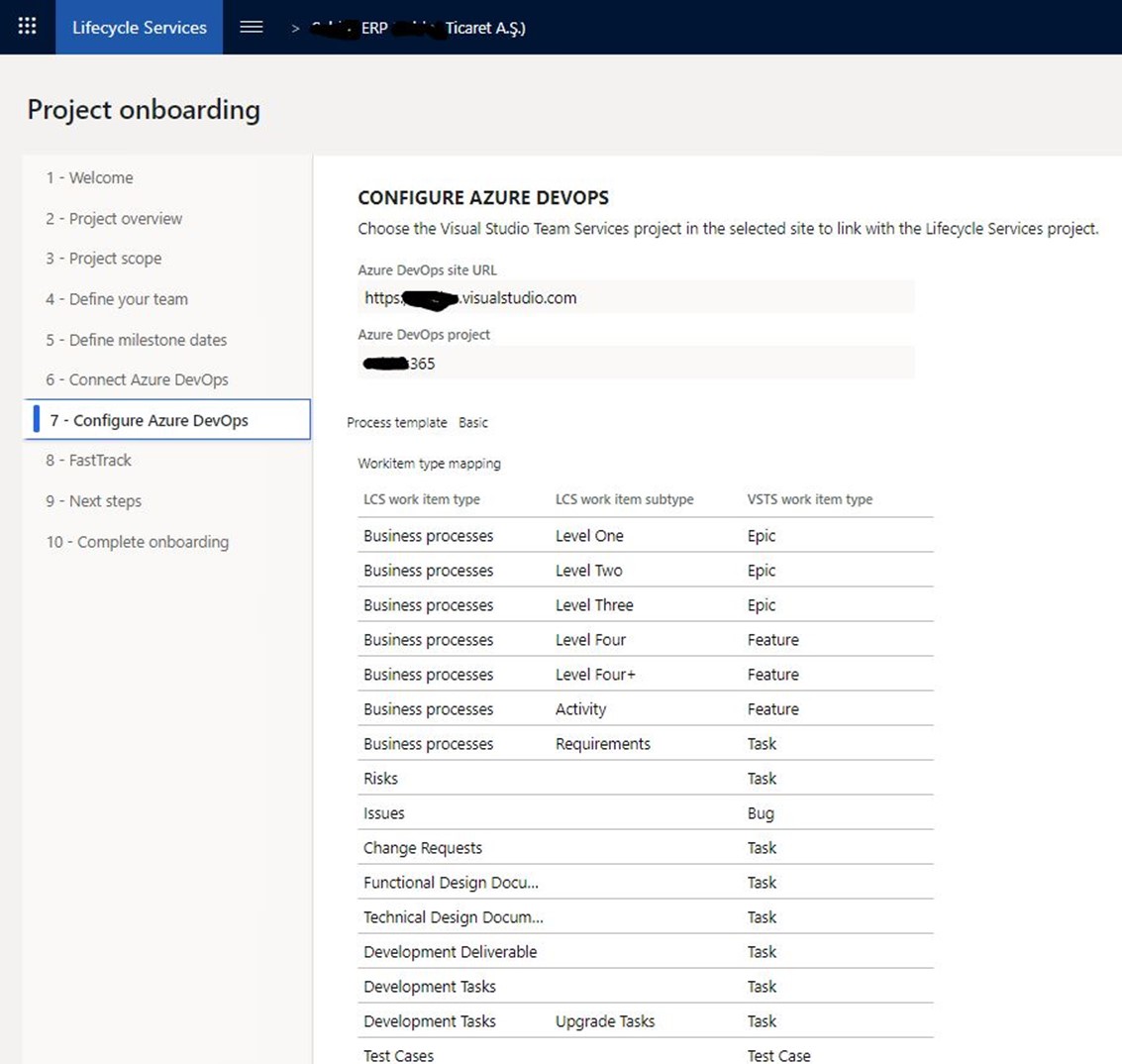Viewport: 1122px width, 1064px height.
Task: Click the Lifecycle Services home link
Action: pos(140,27)
